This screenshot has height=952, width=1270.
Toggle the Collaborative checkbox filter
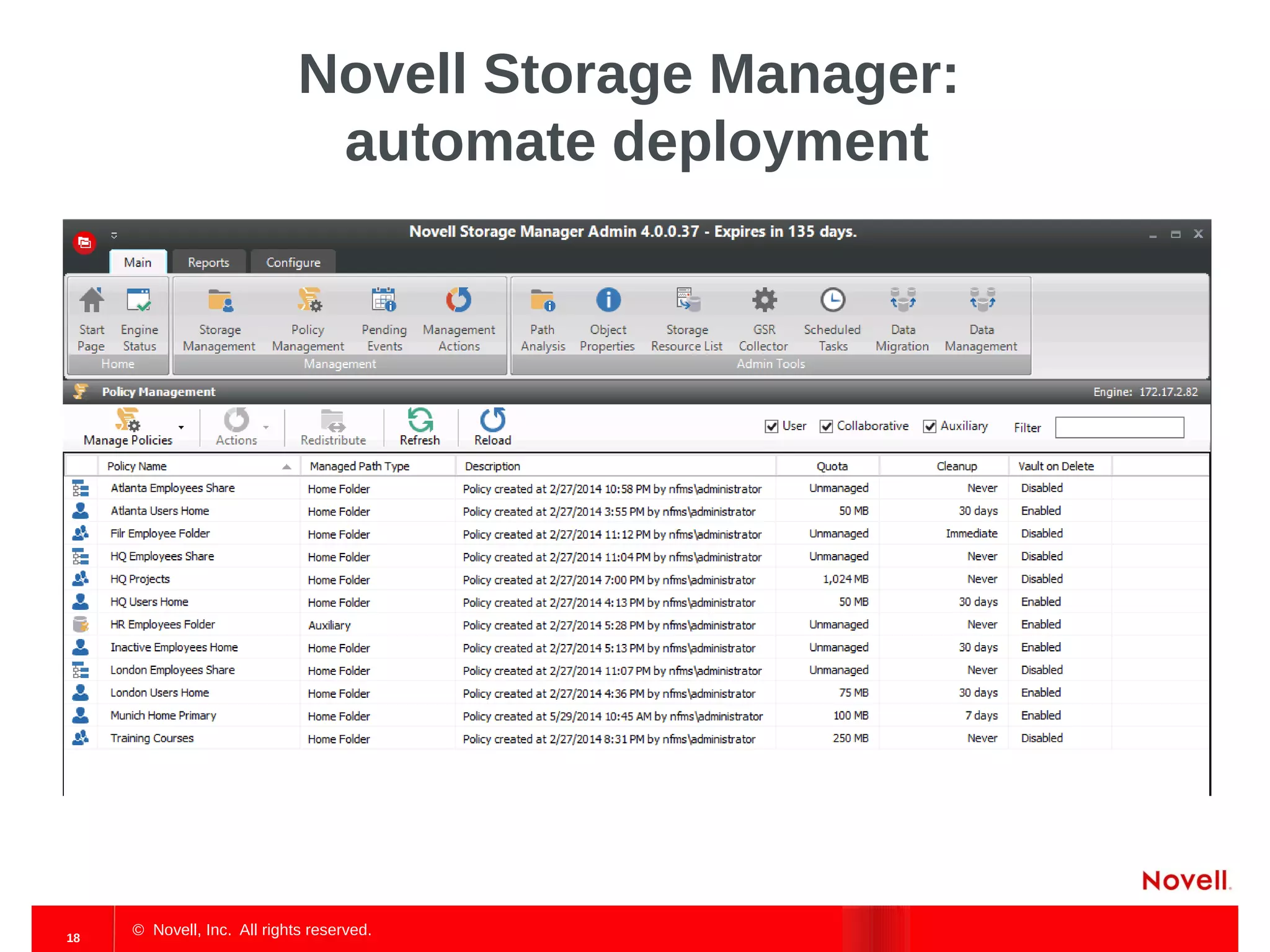click(x=826, y=426)
